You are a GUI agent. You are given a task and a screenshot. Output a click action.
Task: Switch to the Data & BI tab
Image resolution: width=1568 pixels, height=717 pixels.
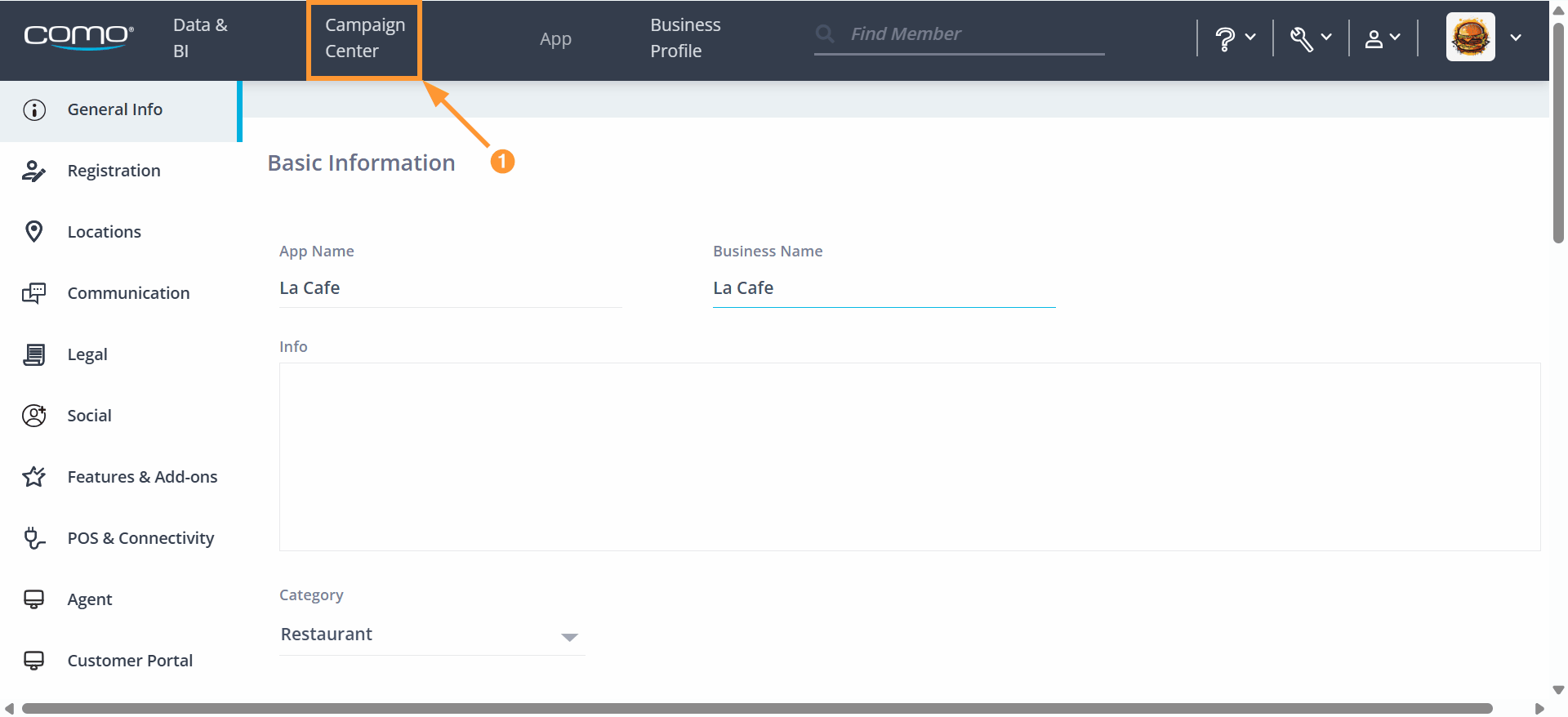point(200,38)
